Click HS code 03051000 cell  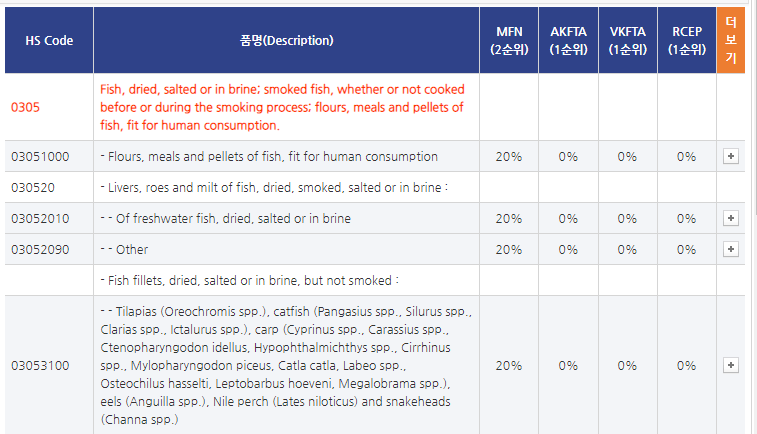pos(40,156)
